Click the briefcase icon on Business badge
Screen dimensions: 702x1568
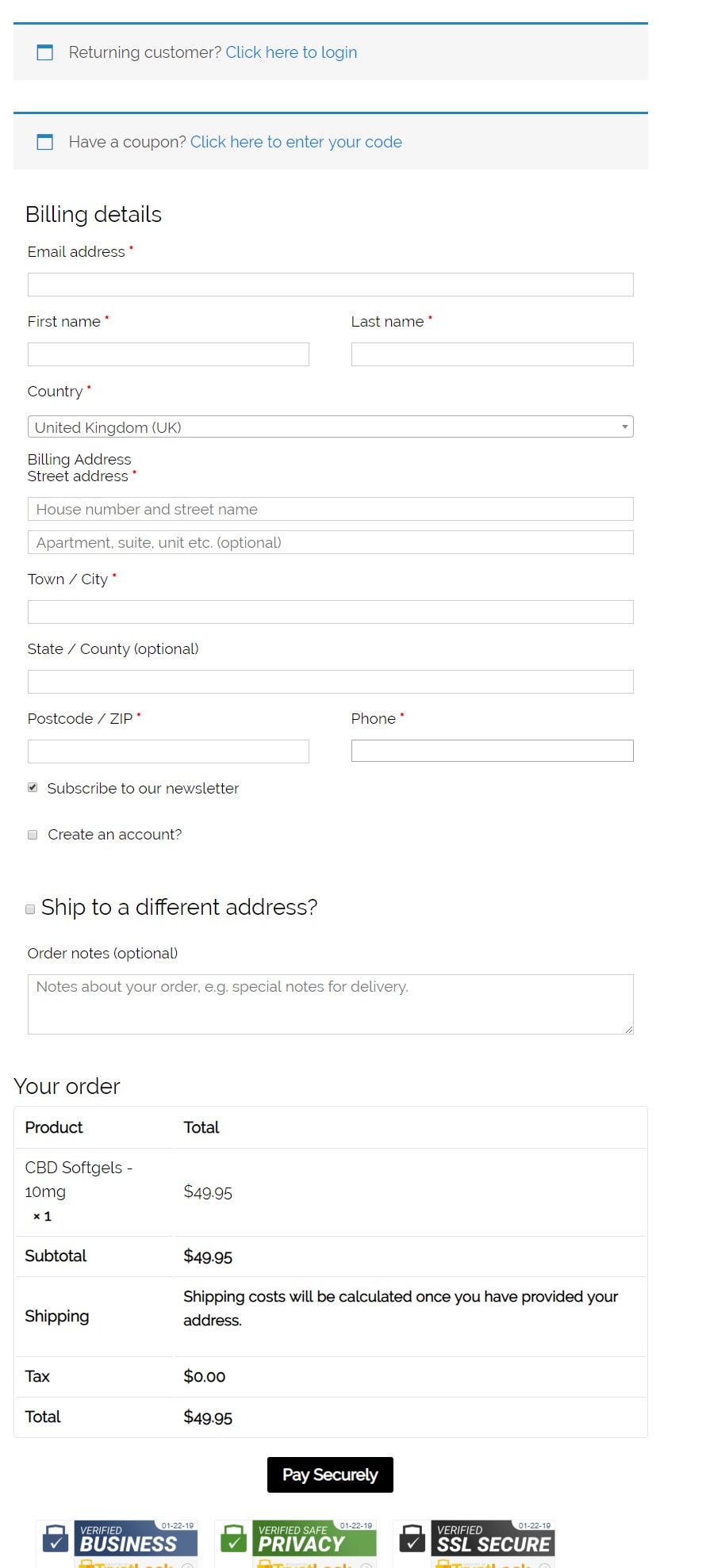[56, 1538]
